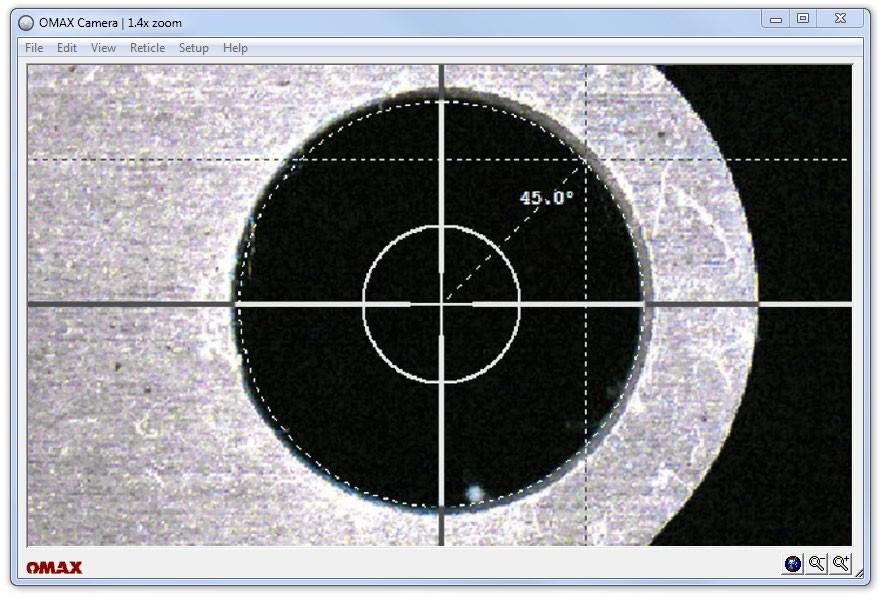Click the OMAX Camera title bar icon
This screenshot has width=880, height=601.
(26, 23)
